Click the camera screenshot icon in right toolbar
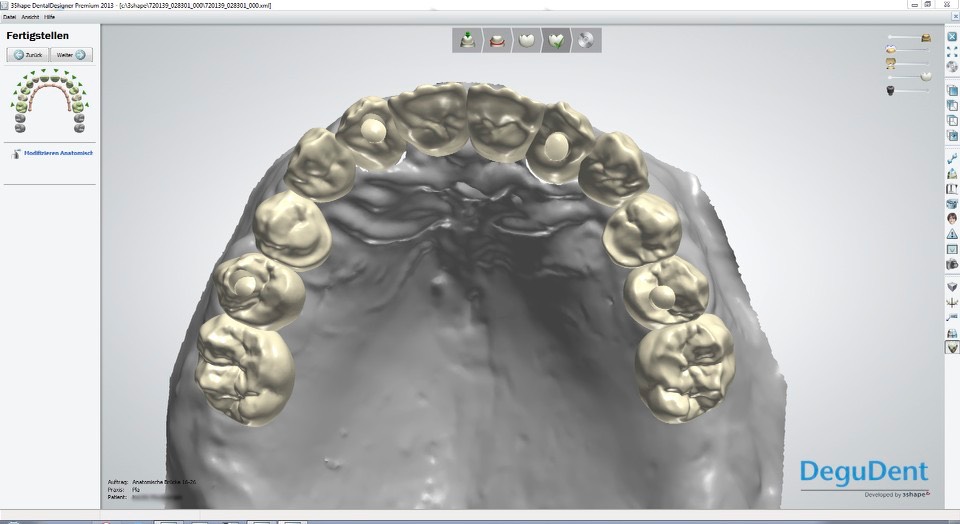960x524 pixels. [952, 264]
